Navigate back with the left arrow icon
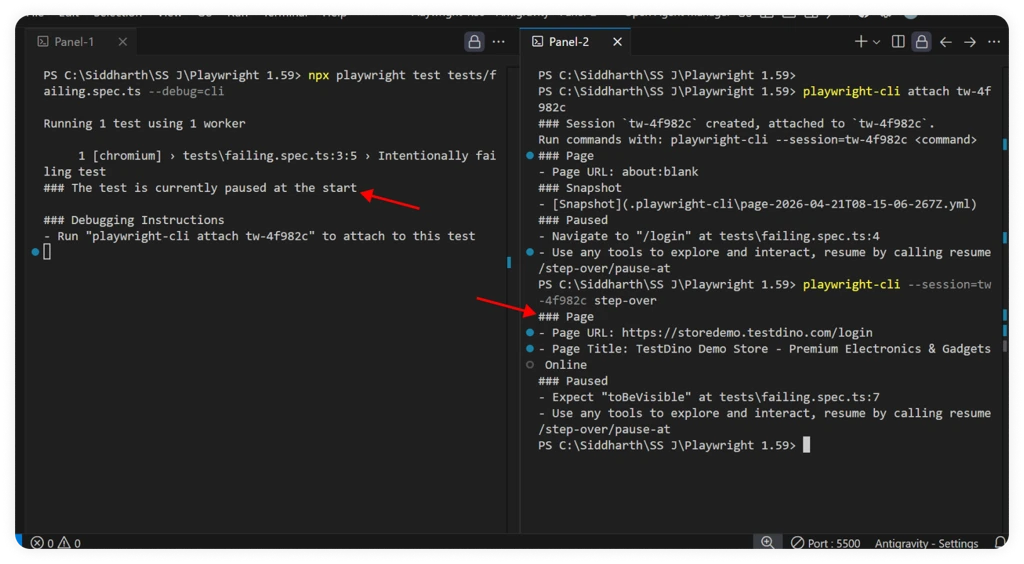1024x564 pixels. [946, 42]
